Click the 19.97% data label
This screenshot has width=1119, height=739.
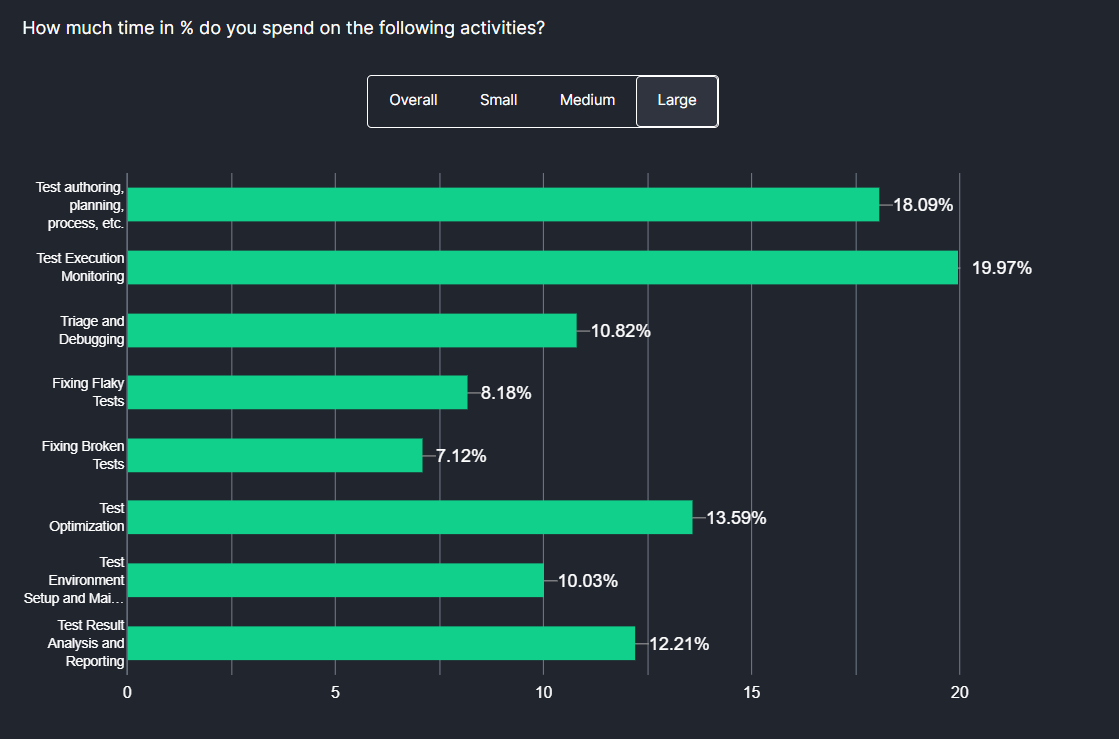point(999,268)
